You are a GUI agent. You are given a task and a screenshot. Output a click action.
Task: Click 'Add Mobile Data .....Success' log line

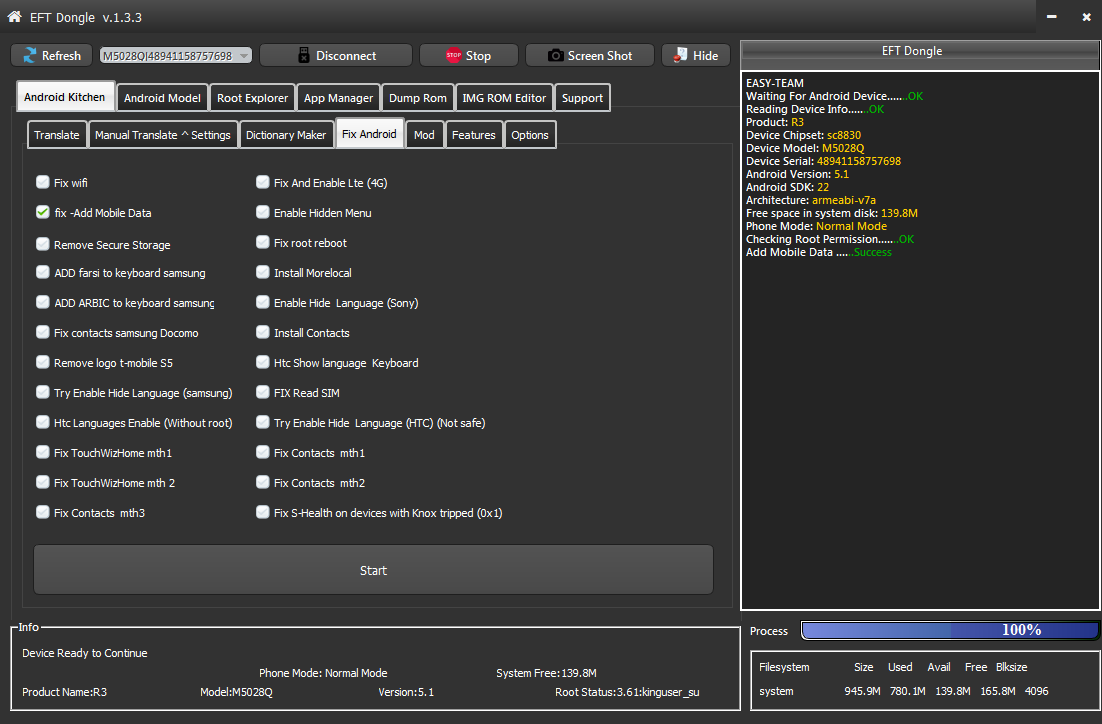tap(819, 252)
